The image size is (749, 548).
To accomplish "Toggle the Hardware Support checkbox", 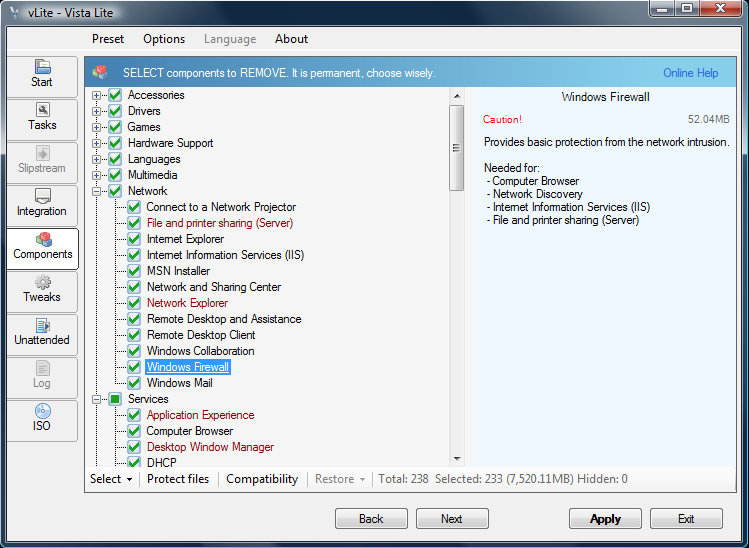I will point(115,143).
